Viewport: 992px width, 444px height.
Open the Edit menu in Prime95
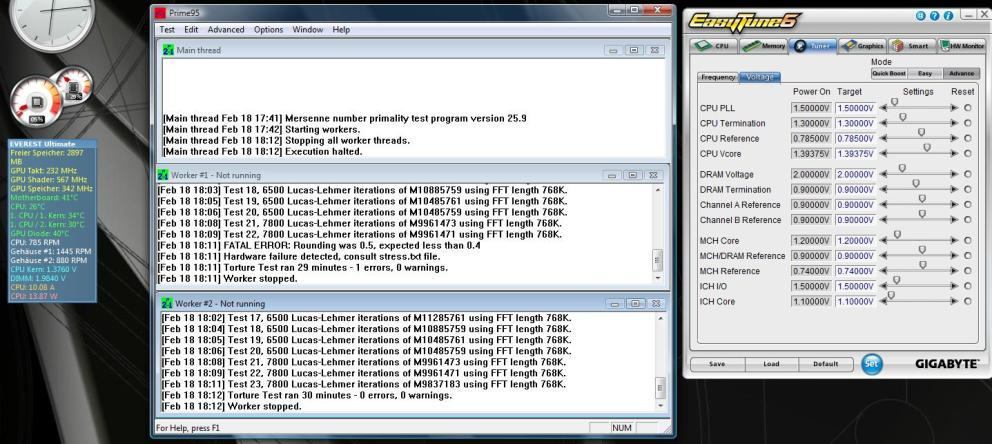coord(191,30)
